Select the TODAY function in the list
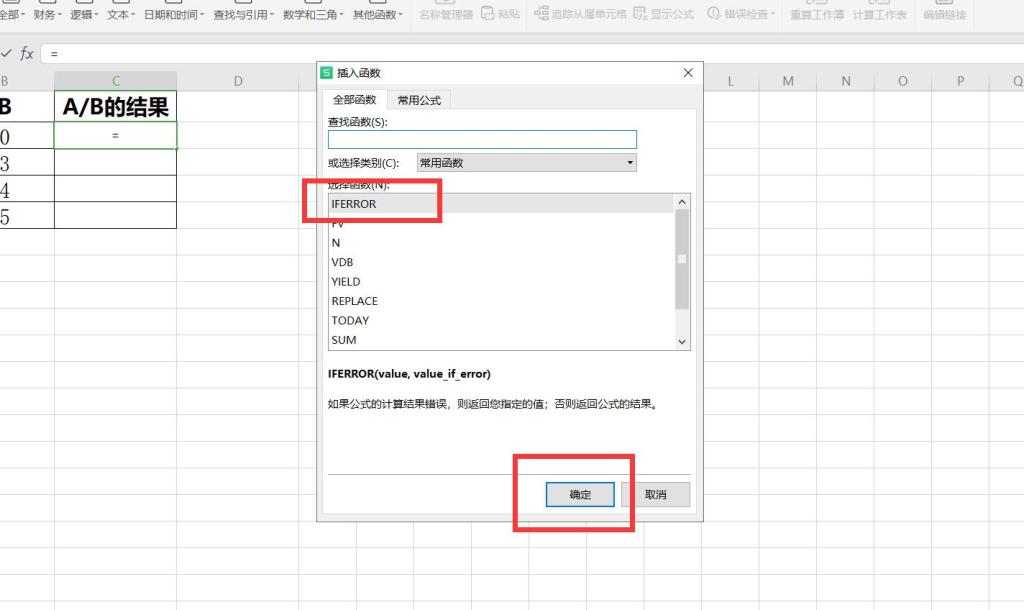Screen dimensions: 1024x610 350,320
